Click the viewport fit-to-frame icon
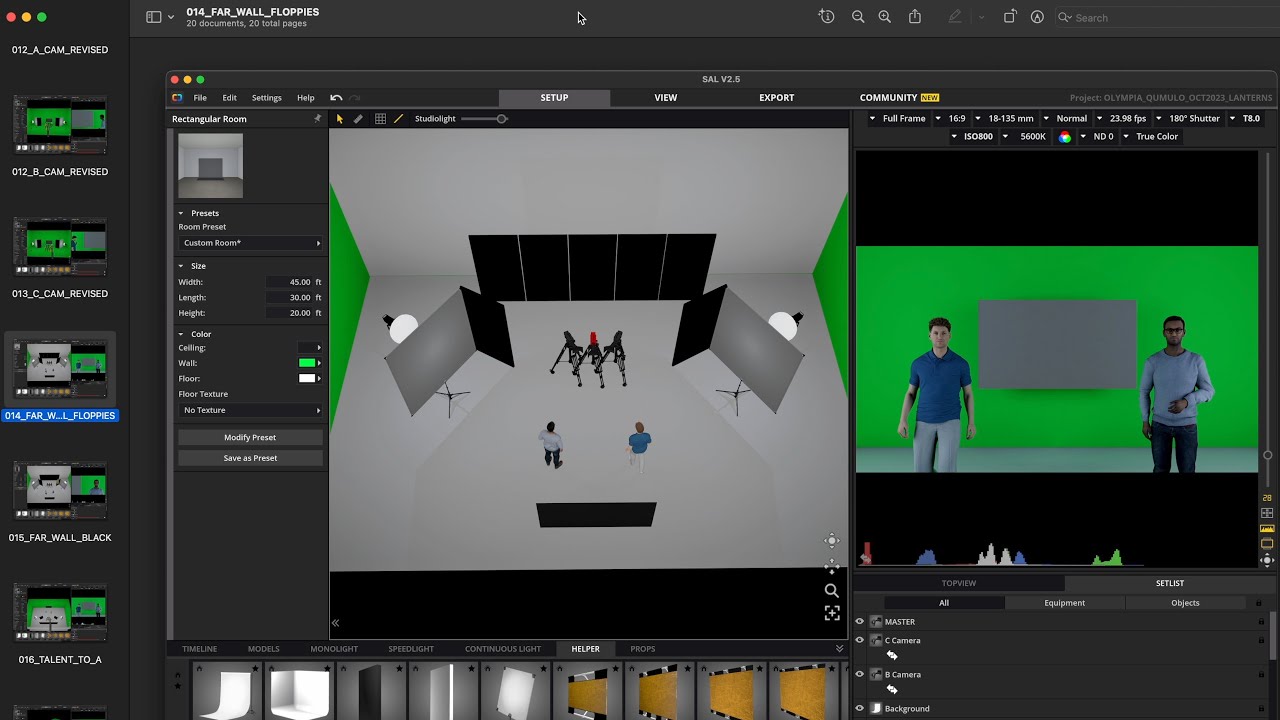 (x=831, y=613)
